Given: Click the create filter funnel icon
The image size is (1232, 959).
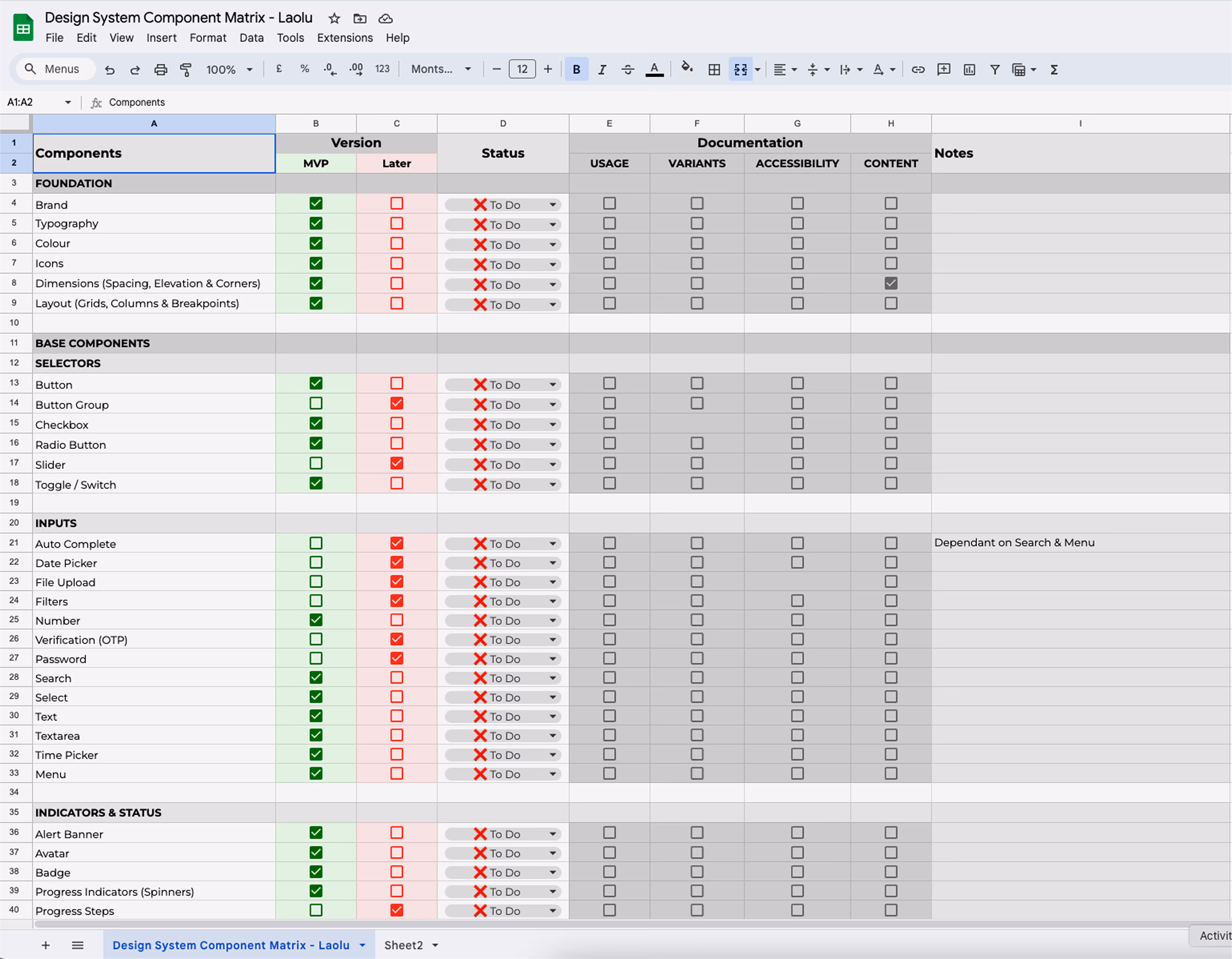Looking at the screenshot, I should point(994,69).
